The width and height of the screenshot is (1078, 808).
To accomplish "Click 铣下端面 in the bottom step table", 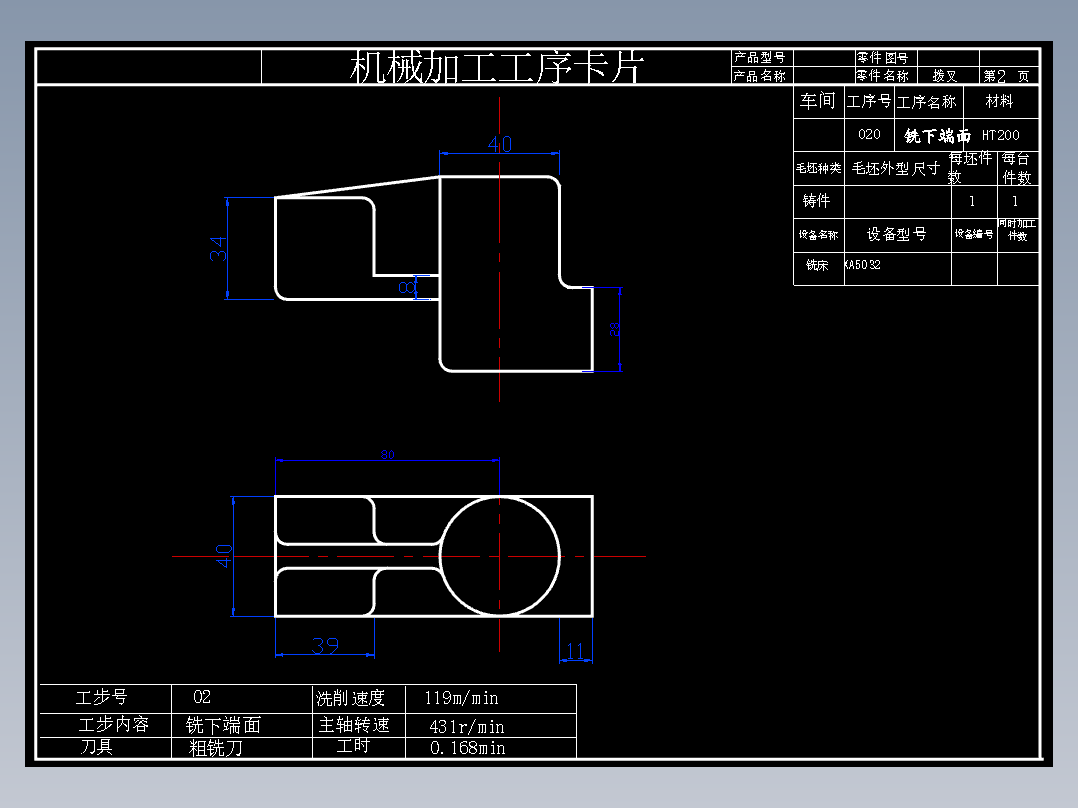I will click(223, 725).
